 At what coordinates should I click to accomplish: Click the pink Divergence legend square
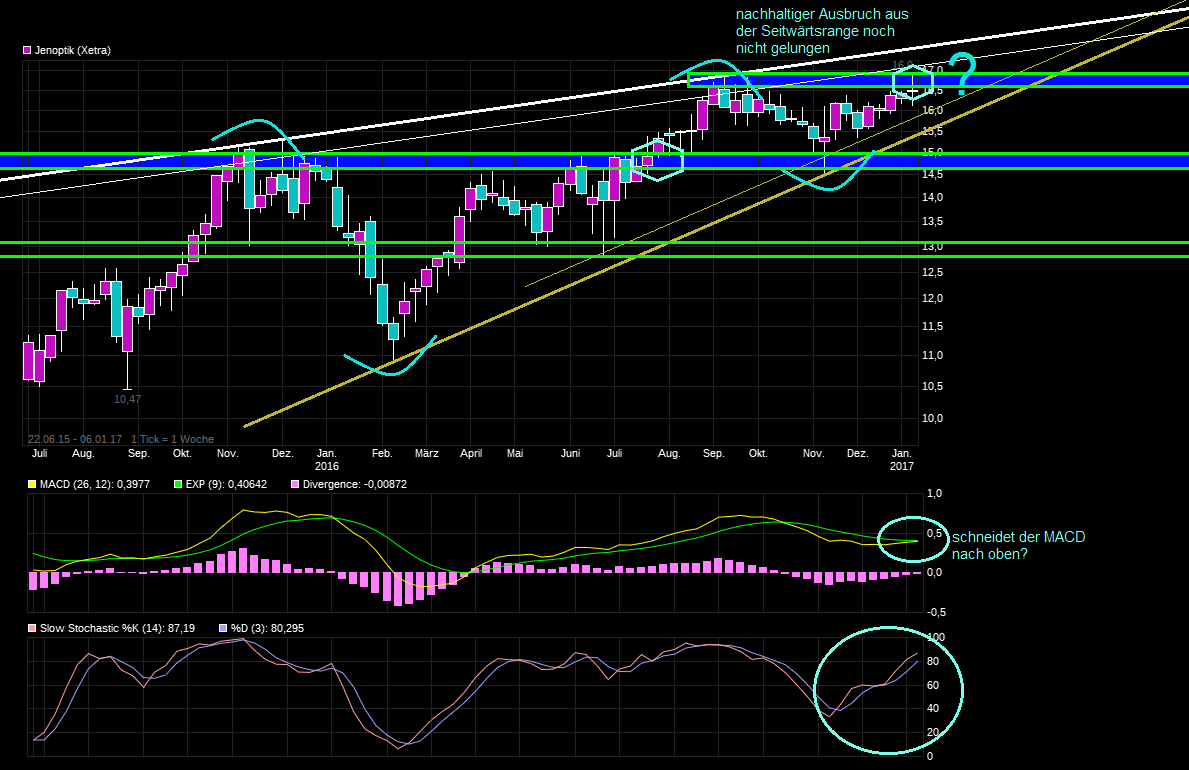294,484
